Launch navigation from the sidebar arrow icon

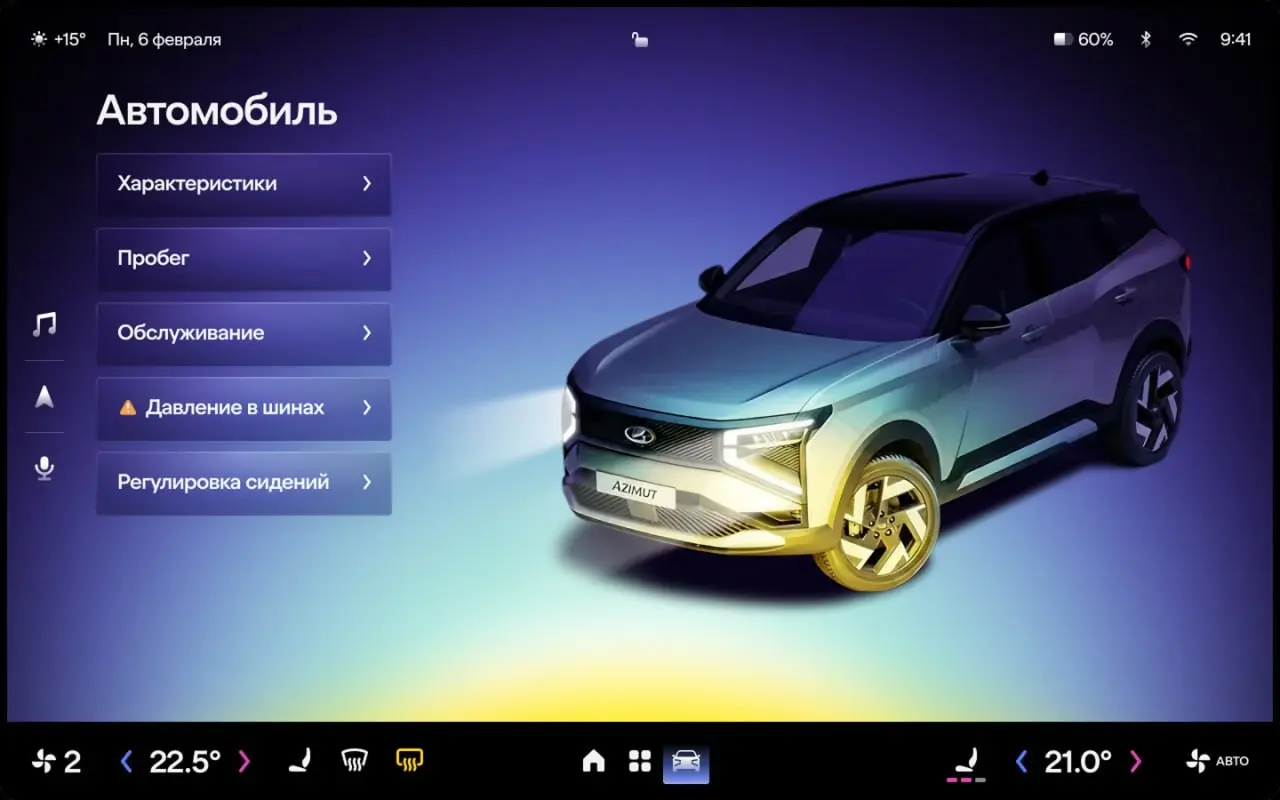tap(44, 397)
